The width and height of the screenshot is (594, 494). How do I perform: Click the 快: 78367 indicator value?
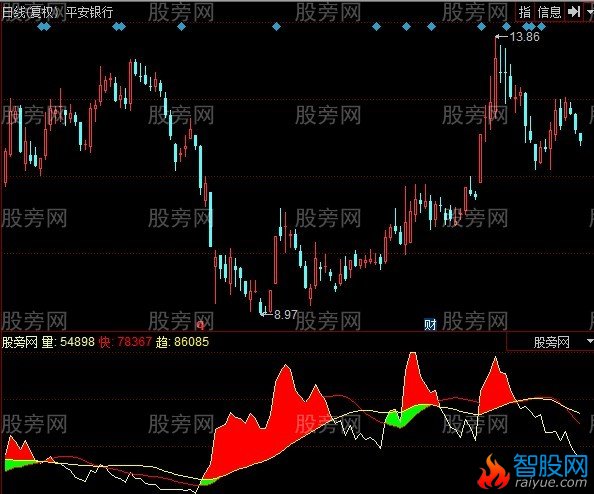(125, 342)
